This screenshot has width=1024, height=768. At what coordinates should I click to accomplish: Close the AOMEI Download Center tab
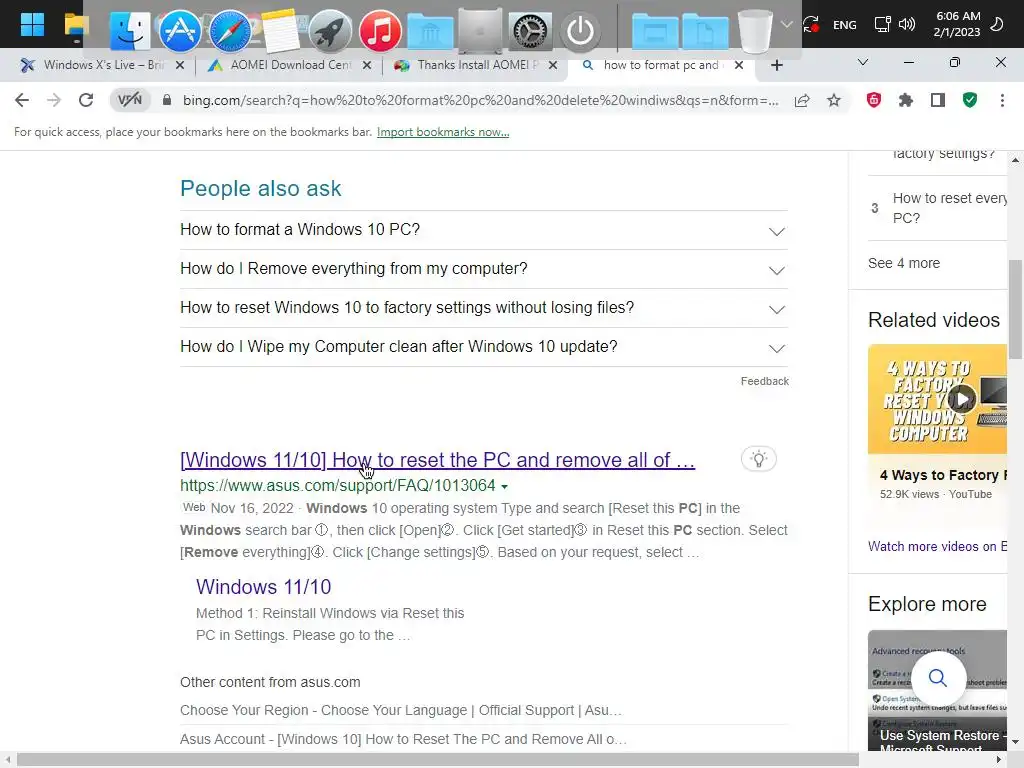click(x=367, y=65)
